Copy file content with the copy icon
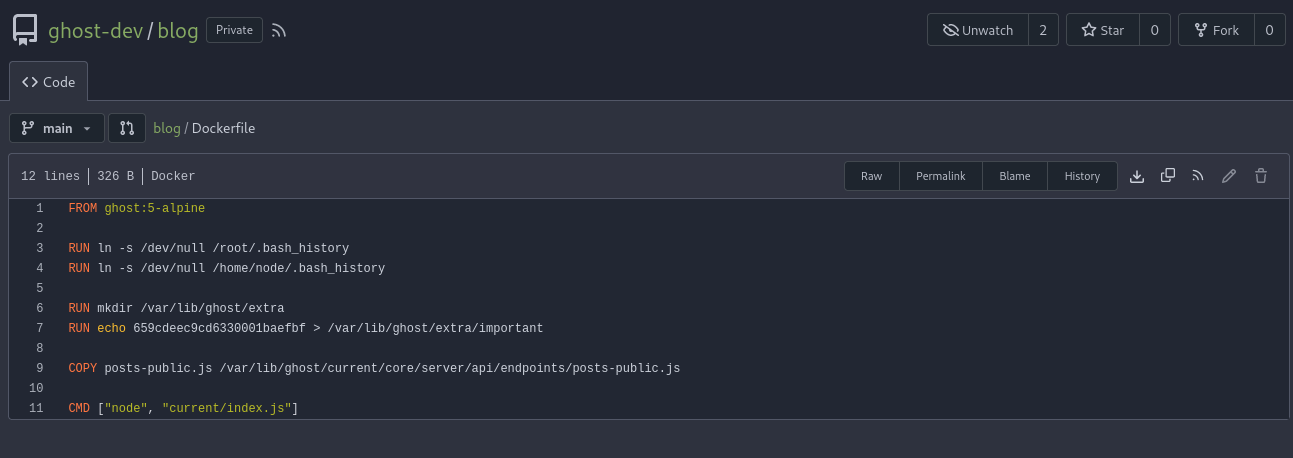 [x=1167, y=176]
